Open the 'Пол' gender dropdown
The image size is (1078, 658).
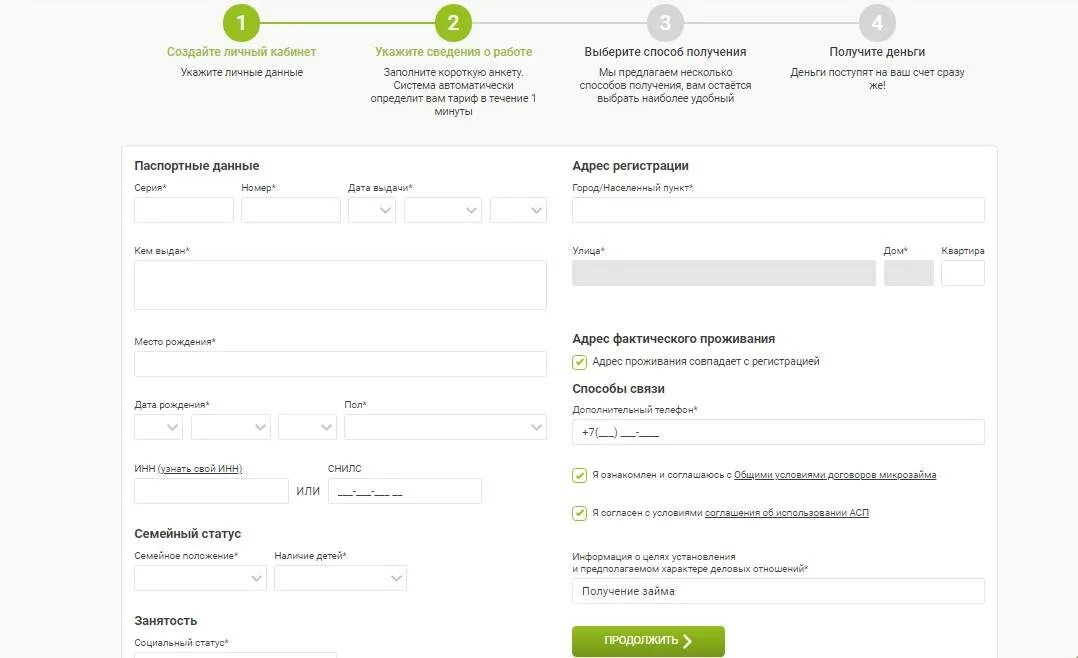coord(445,427)
